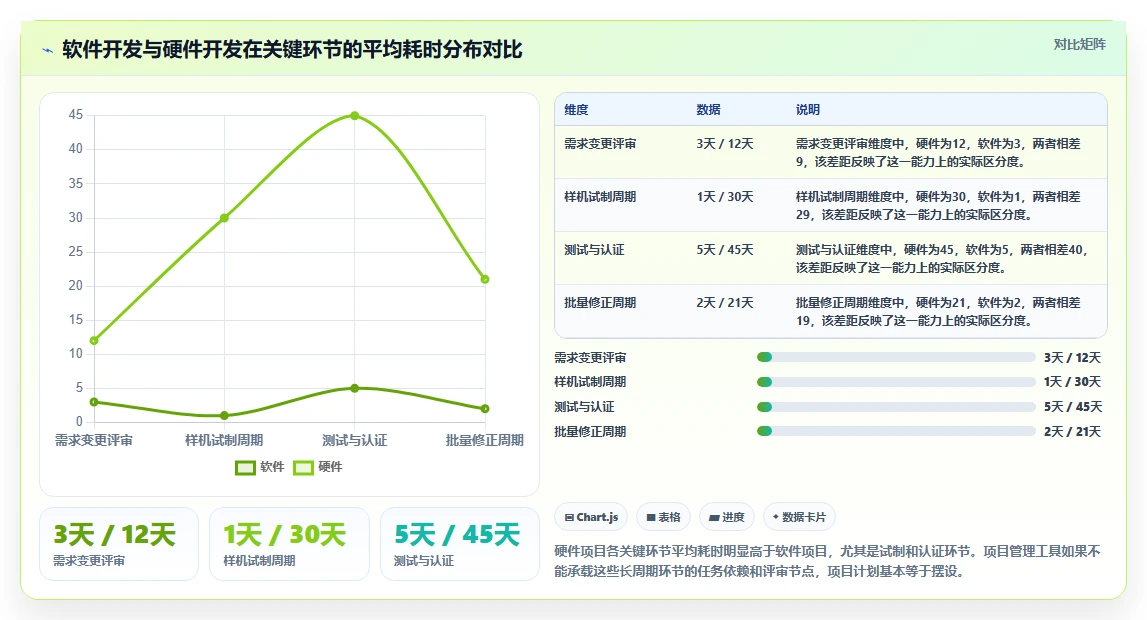Select the 进度 tag

click(x=726, y=517)
